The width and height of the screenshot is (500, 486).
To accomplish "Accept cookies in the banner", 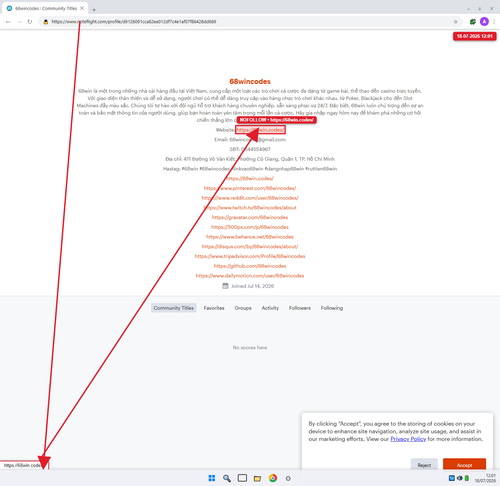I will pos(464,464).
